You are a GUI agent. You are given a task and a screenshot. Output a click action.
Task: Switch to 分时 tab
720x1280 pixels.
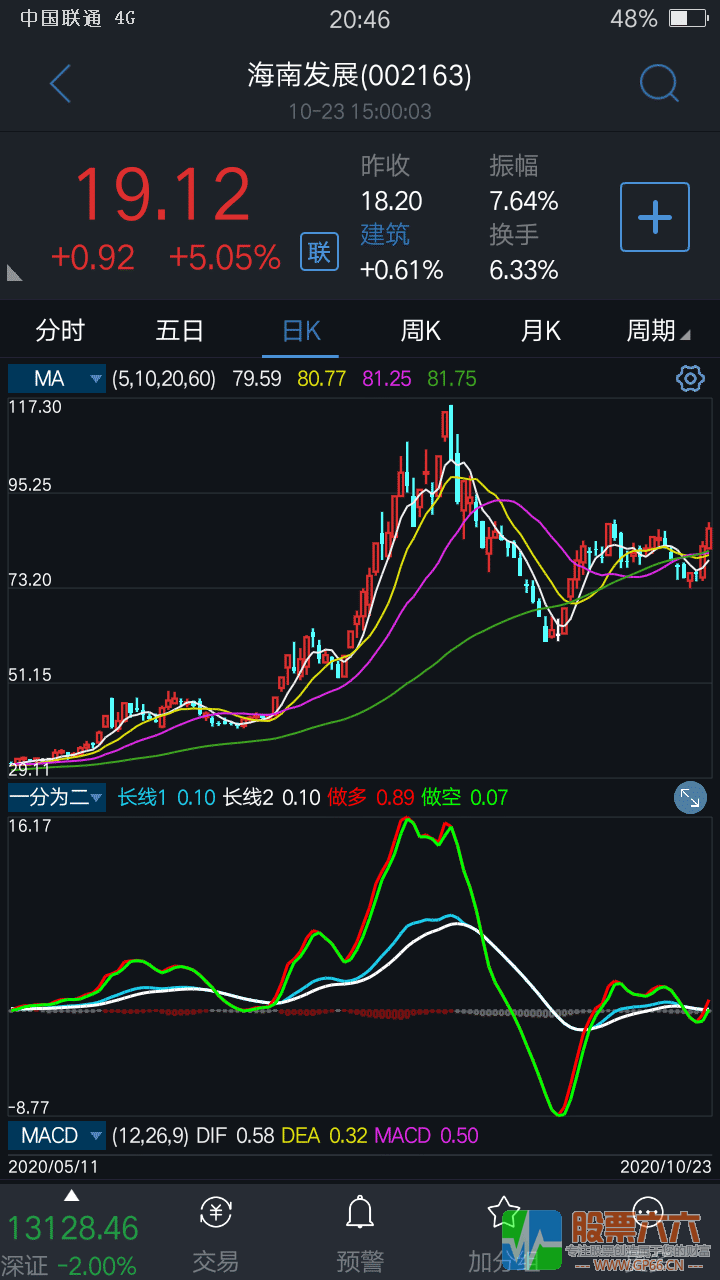click(x=60, y=330)
